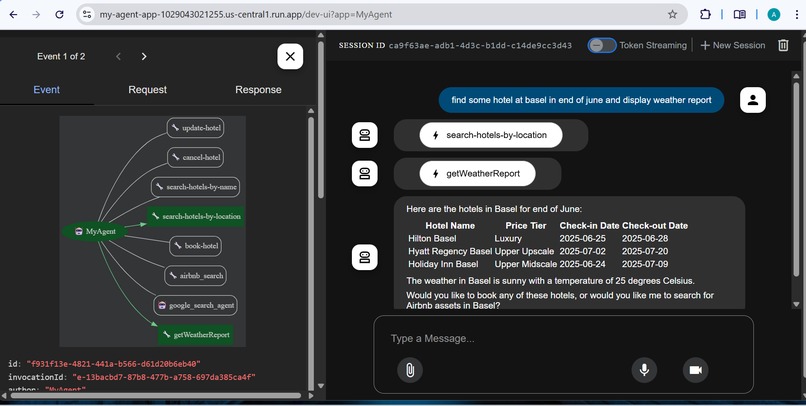Open the Chrome profile avatar

(x=774, y=14)
